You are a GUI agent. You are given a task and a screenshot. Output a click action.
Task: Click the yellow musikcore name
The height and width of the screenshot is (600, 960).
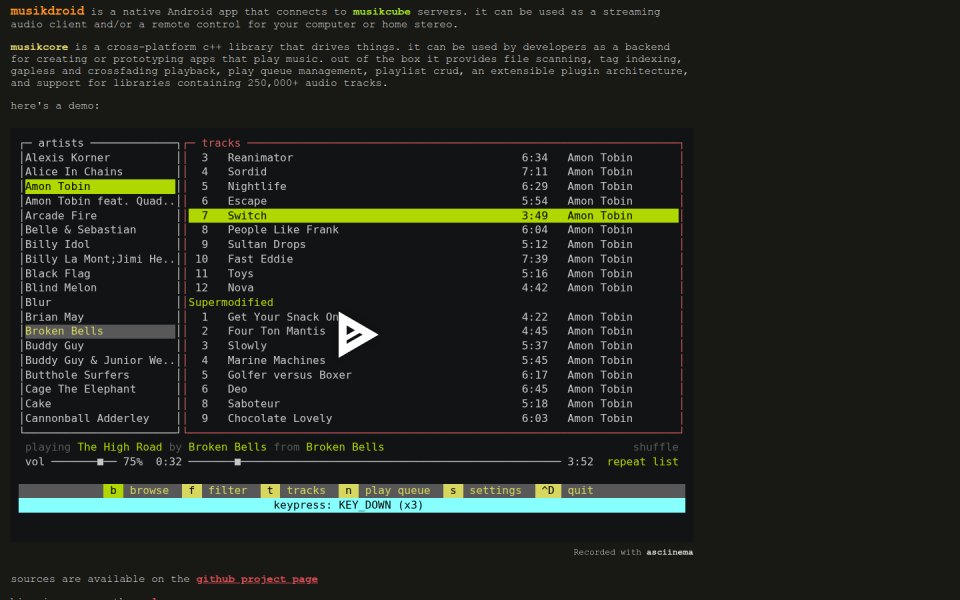[39, 47]
